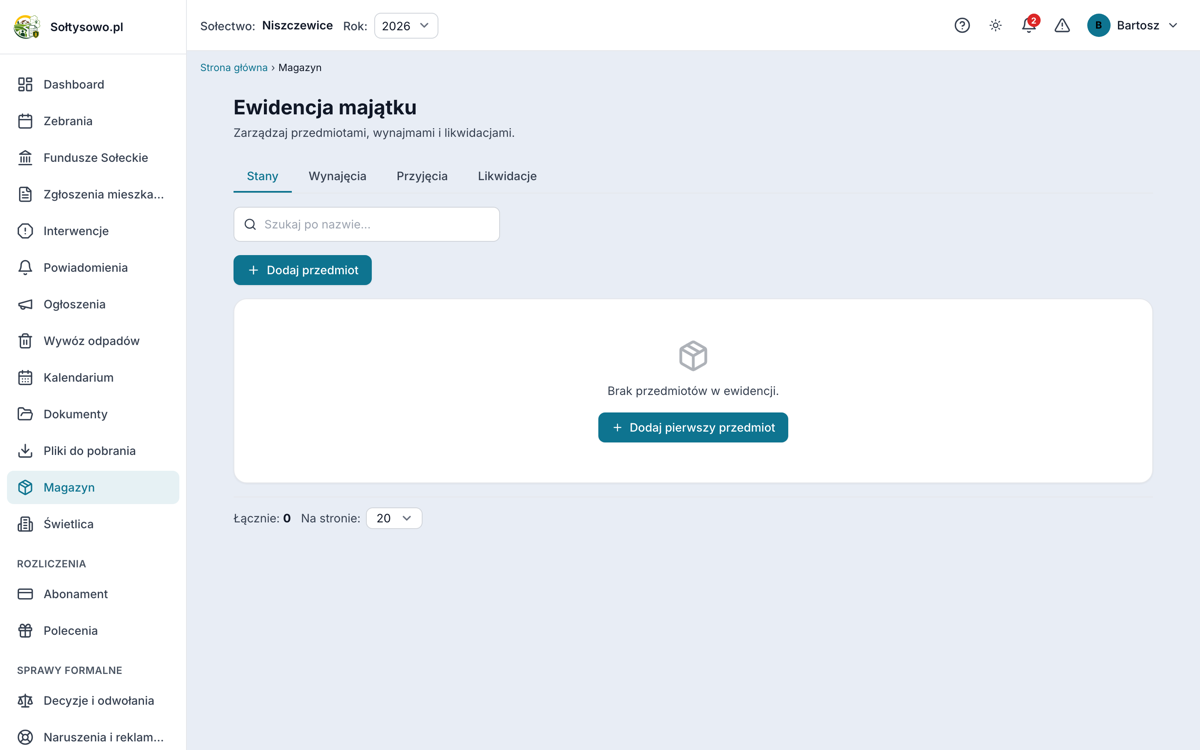Click Dodaj pierwszy przedmiot button
The width and height of the screenshot is (1200, 750).
693,427
